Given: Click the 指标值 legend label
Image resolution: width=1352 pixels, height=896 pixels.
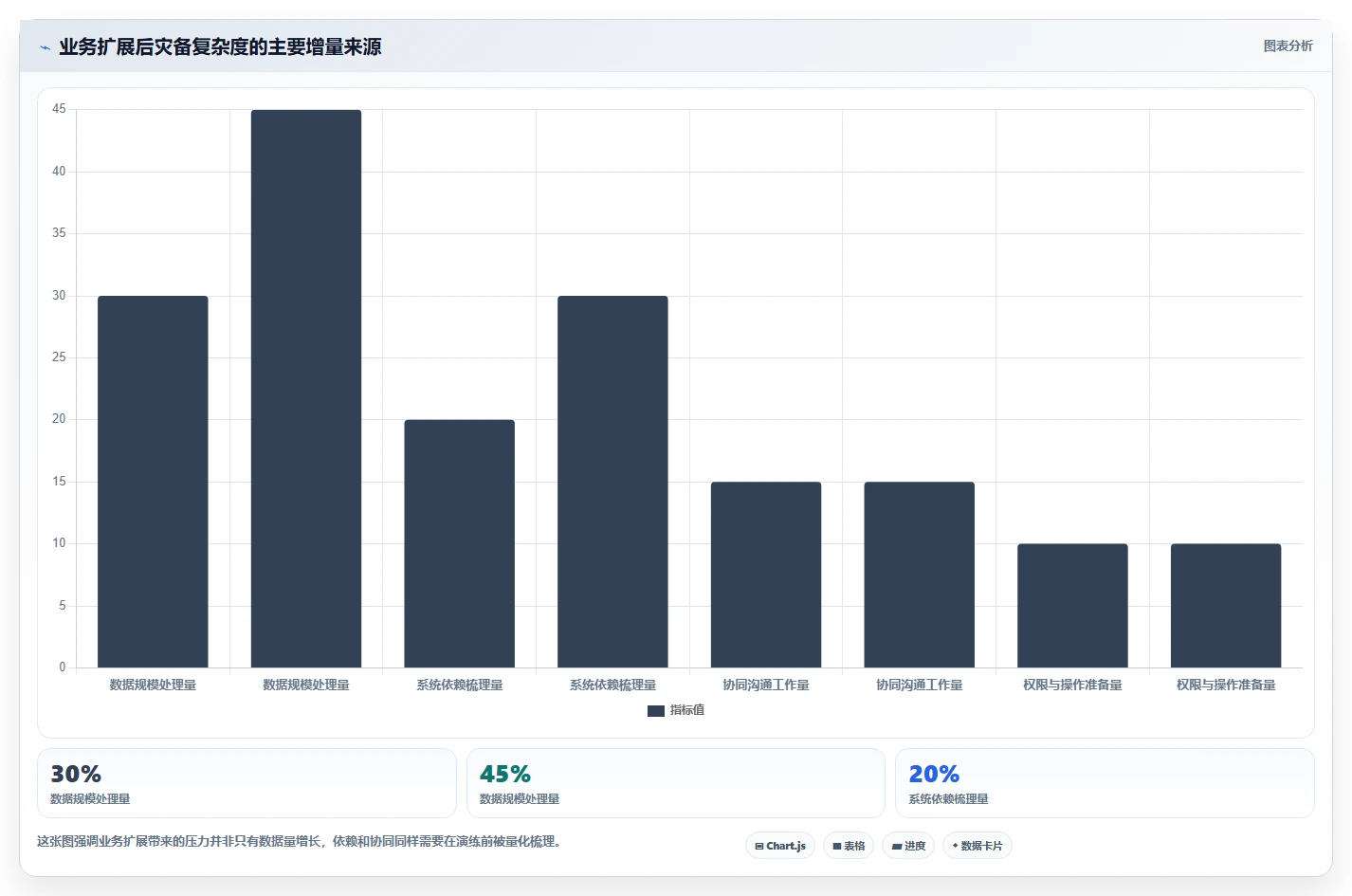Looking at the screenshot, I should (x=687, y=710).
